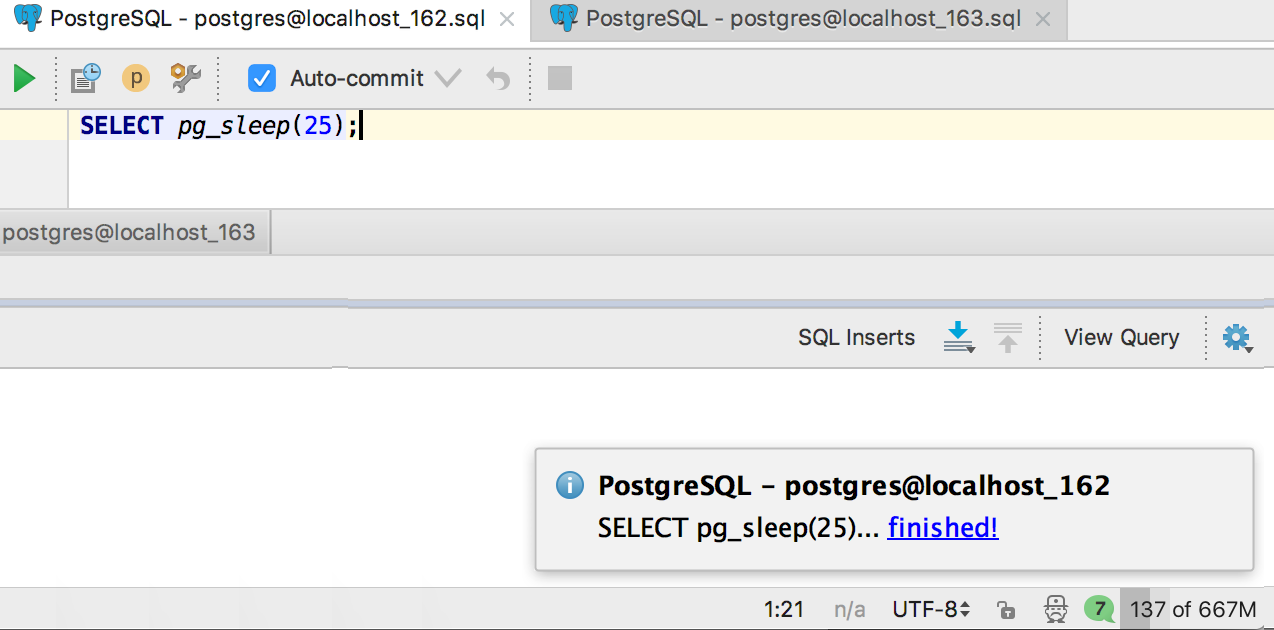Open the UTF-8 encoding selector
The image size is (1274, 630).
[x=930, y=609]
